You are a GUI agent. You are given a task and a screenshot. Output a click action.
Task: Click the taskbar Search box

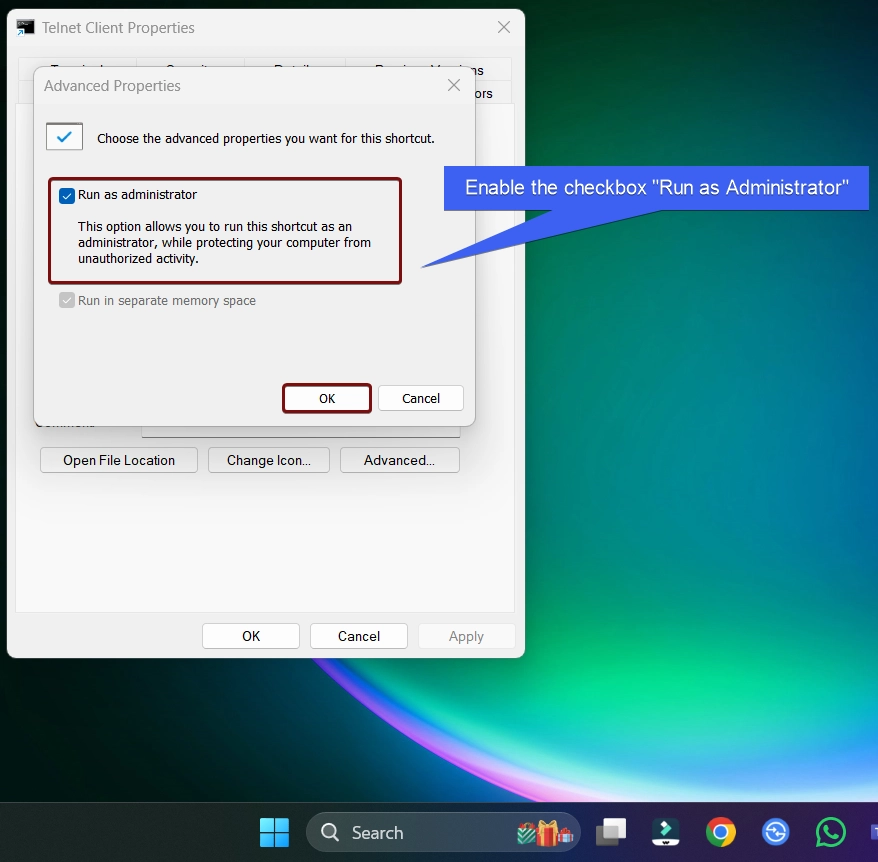tap(443, 832)
